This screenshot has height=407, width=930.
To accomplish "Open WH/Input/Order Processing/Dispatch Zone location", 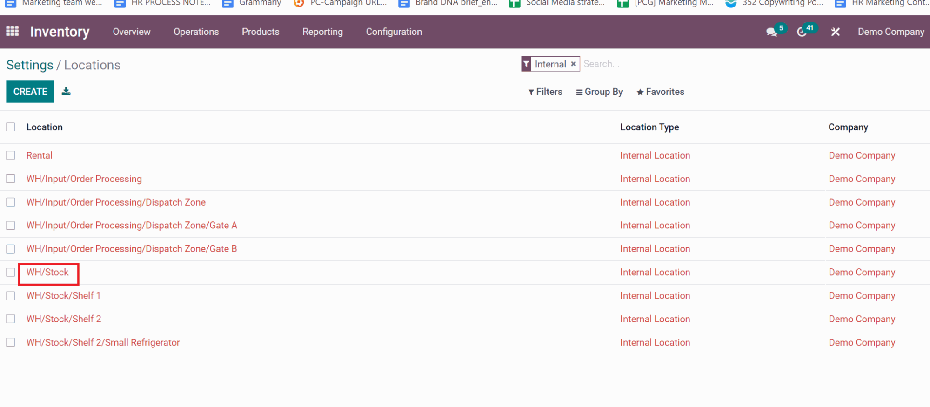I will pyautogui.click(x=116, y=202).
